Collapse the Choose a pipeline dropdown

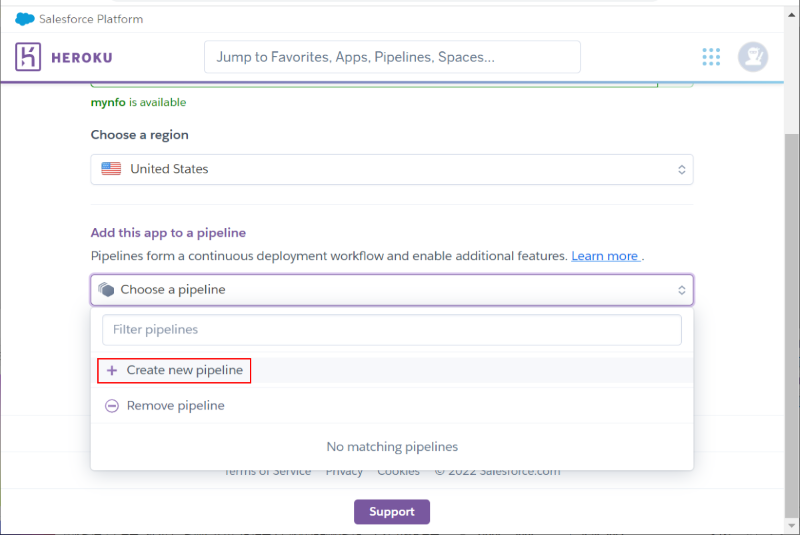(392, 290)
